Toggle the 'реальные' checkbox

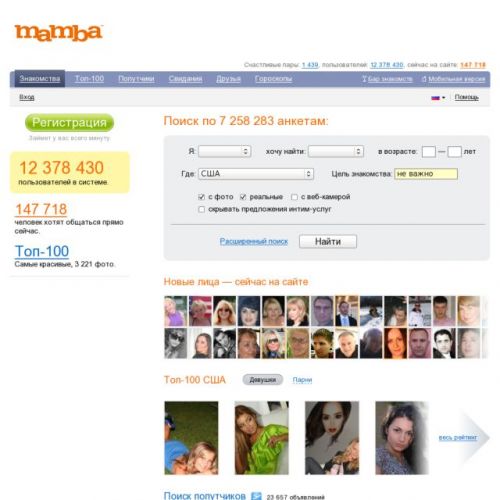[243, 197]
